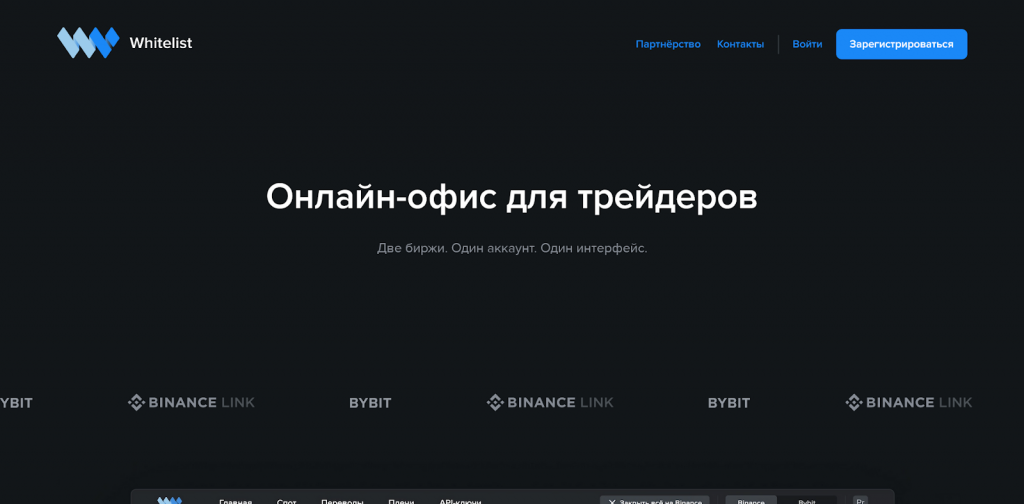
Task: Click the middle Binance Link diamond icon
Action: coord(495,402)
